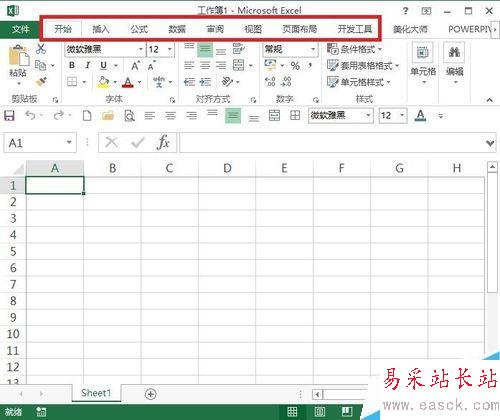The image size is (500, 420).
Task: Open quick toolbar font size 12 dropdown
Action: coord(402,116)
